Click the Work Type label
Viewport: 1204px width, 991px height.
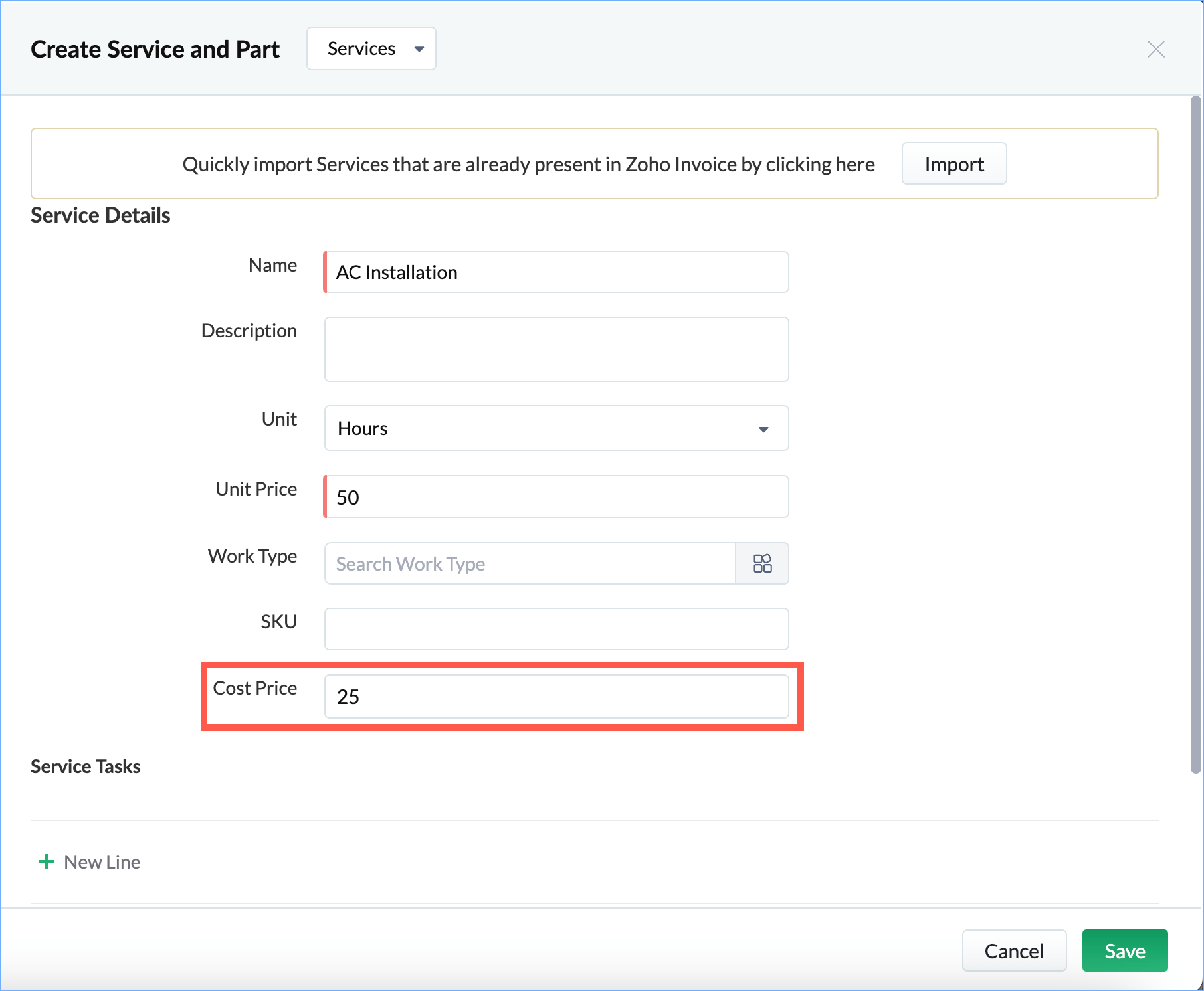coord(252,556)
